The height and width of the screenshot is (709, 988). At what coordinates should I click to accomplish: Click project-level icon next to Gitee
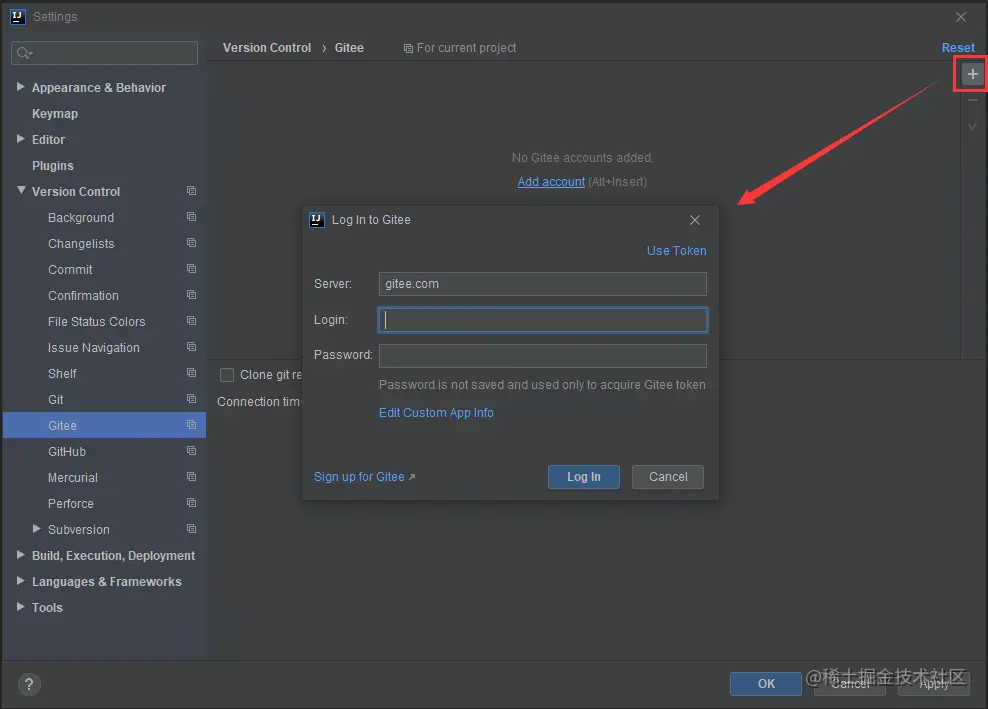coord(192,425)
